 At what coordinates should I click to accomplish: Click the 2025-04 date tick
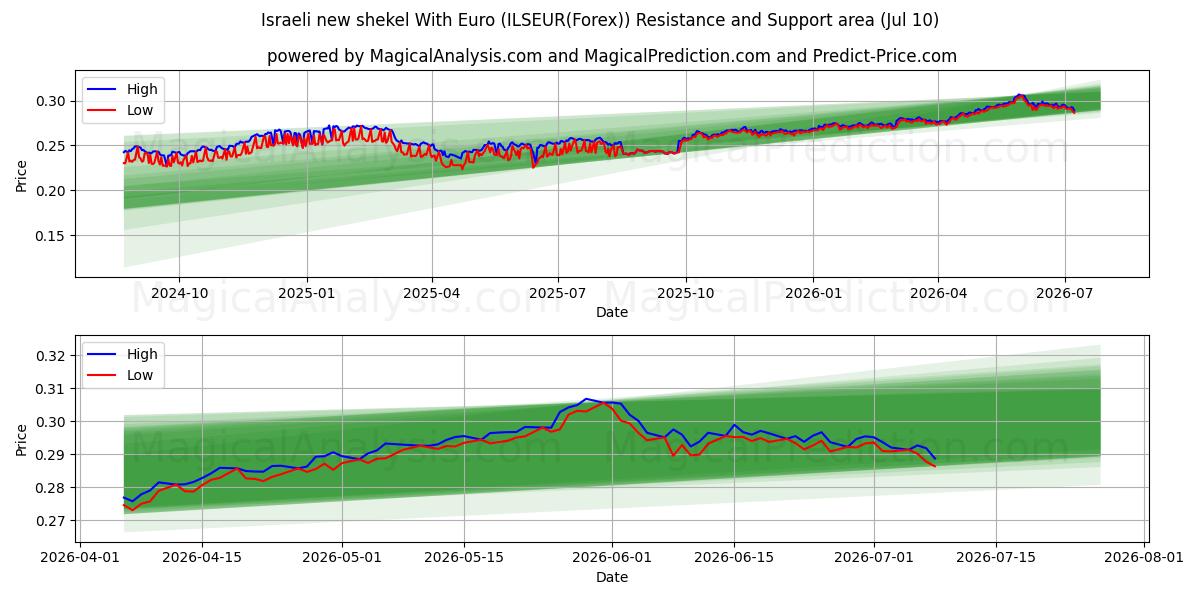pos(432,292)
